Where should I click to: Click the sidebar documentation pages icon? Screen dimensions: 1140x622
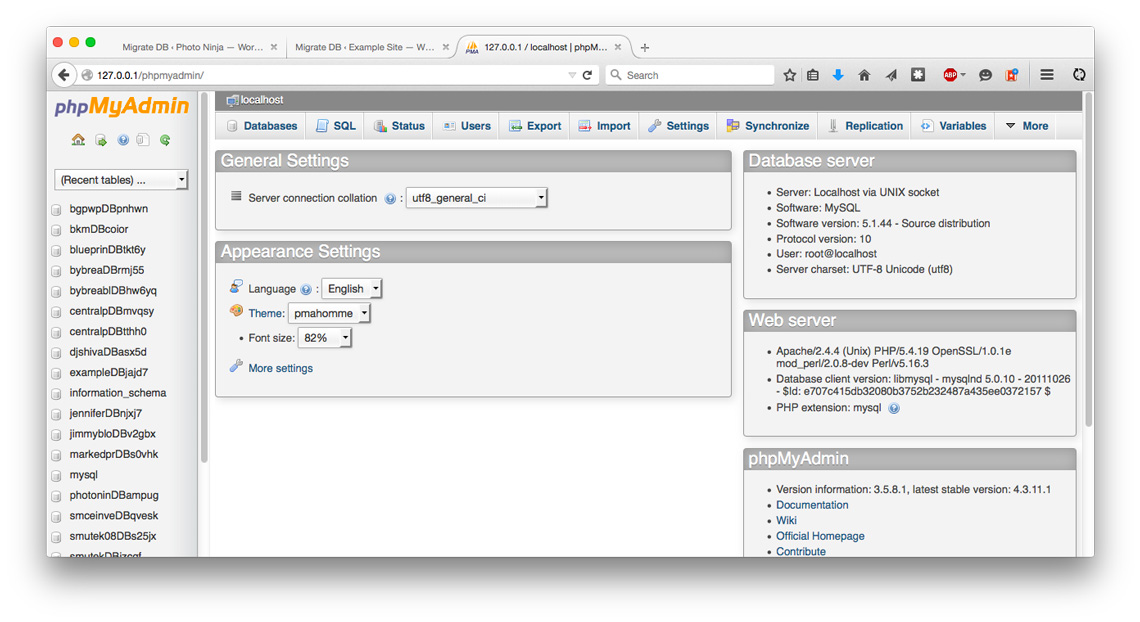click(x=143, y=140)
